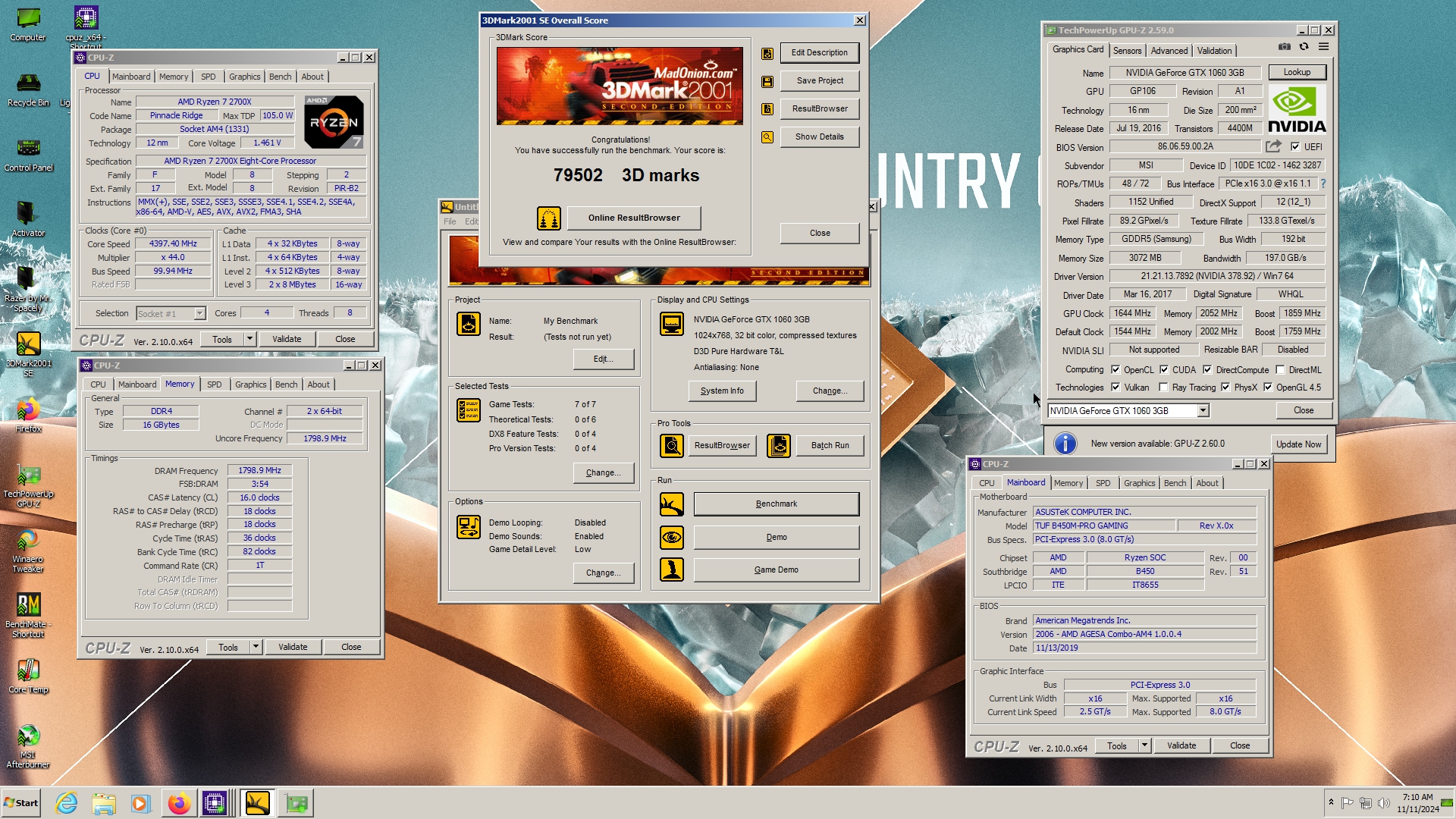The height and width of the screenshot is (819, 1456).
Task: Click Internet Explorer taskbar icon
Action: click(x=67, y=803)
